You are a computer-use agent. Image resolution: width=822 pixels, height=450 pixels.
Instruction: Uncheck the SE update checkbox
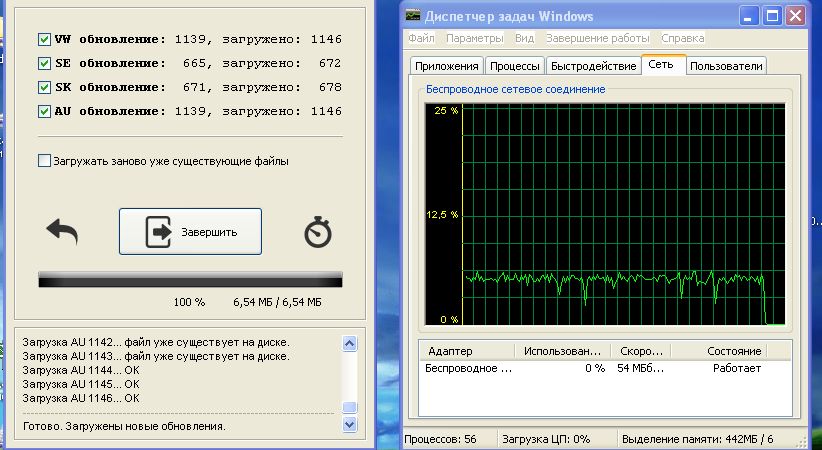pyautogui.click(x=44, y=63)
